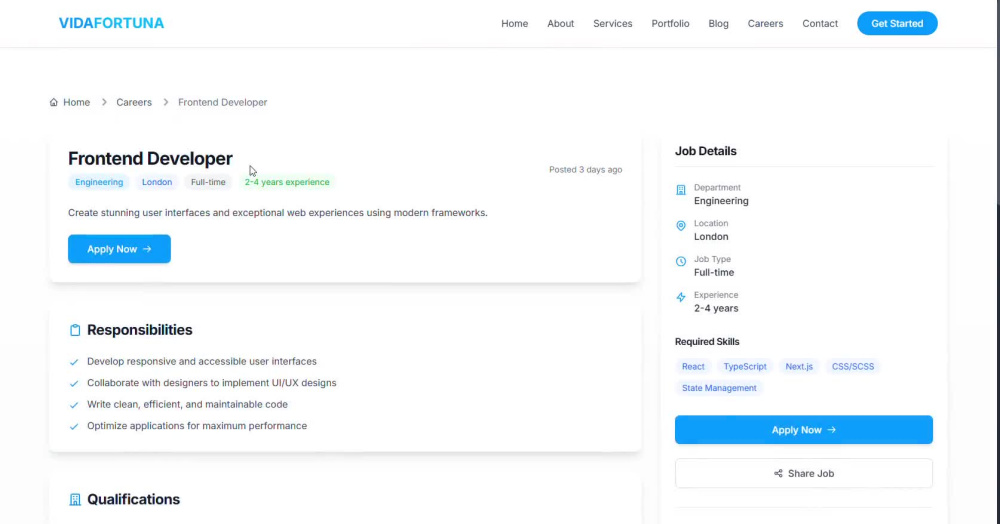Click checkmark beside Collaborate with designers

click(74, 383)
